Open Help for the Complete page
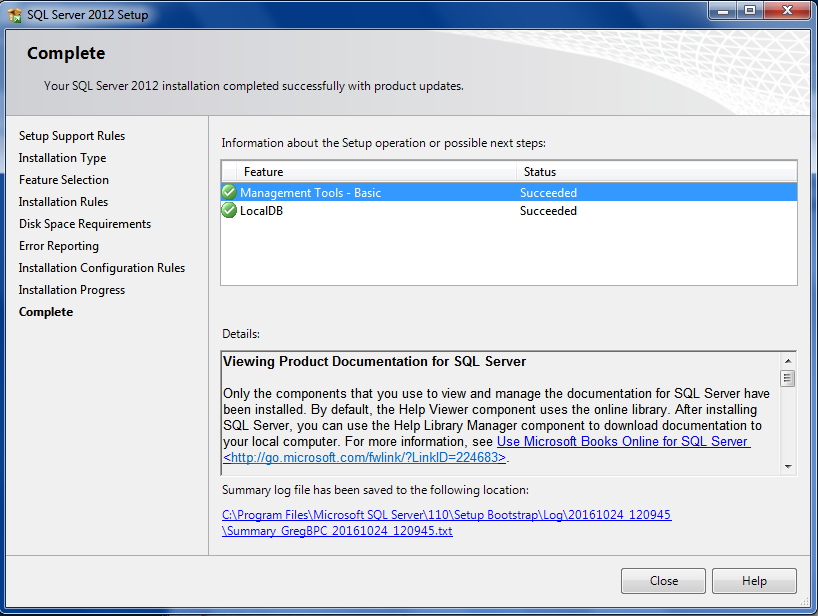Screen dimensions: 818x616 pyautogui.click(x=754, y=581)
